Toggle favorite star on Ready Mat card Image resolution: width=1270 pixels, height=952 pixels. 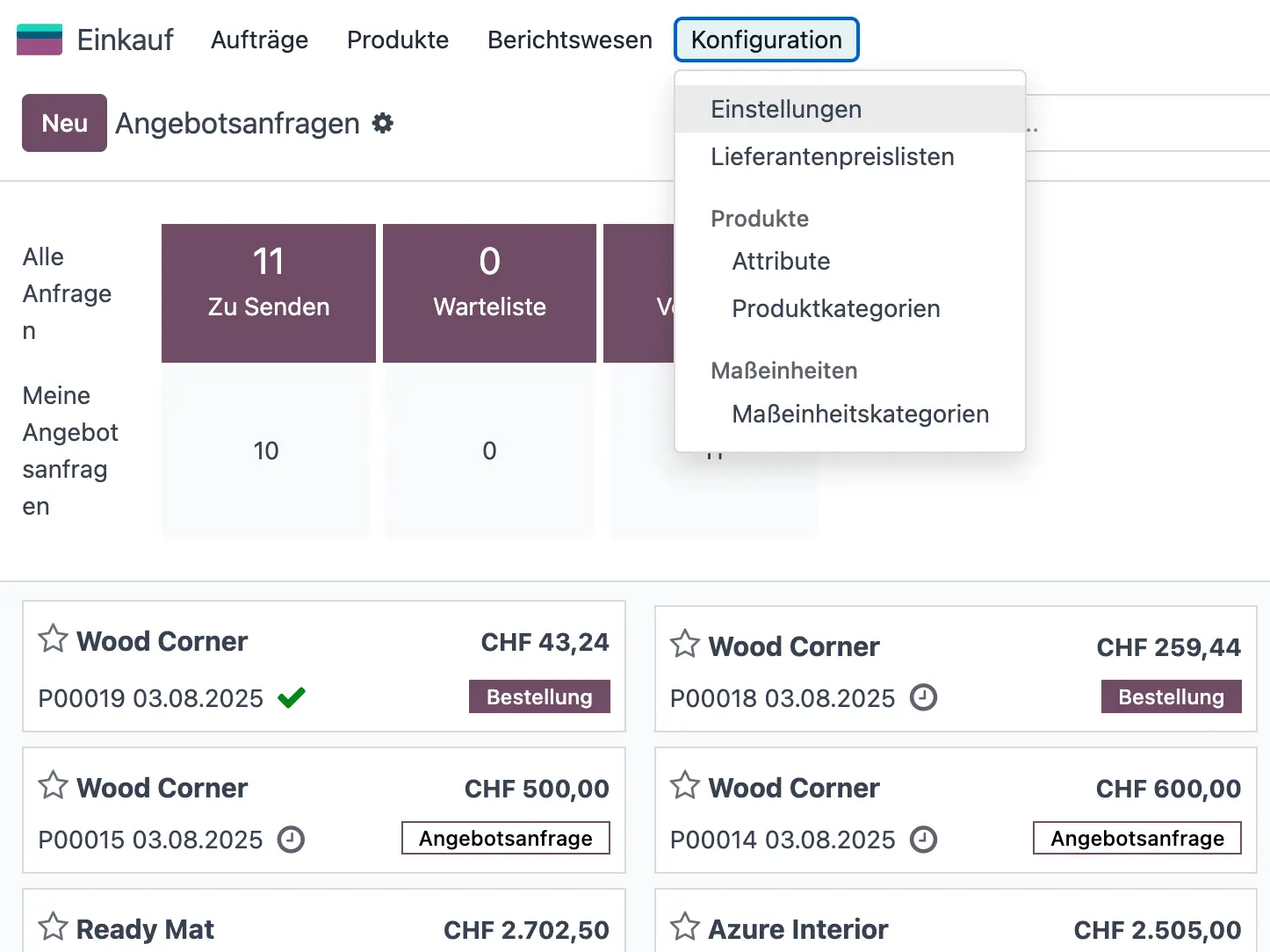(x=52, y=927)
